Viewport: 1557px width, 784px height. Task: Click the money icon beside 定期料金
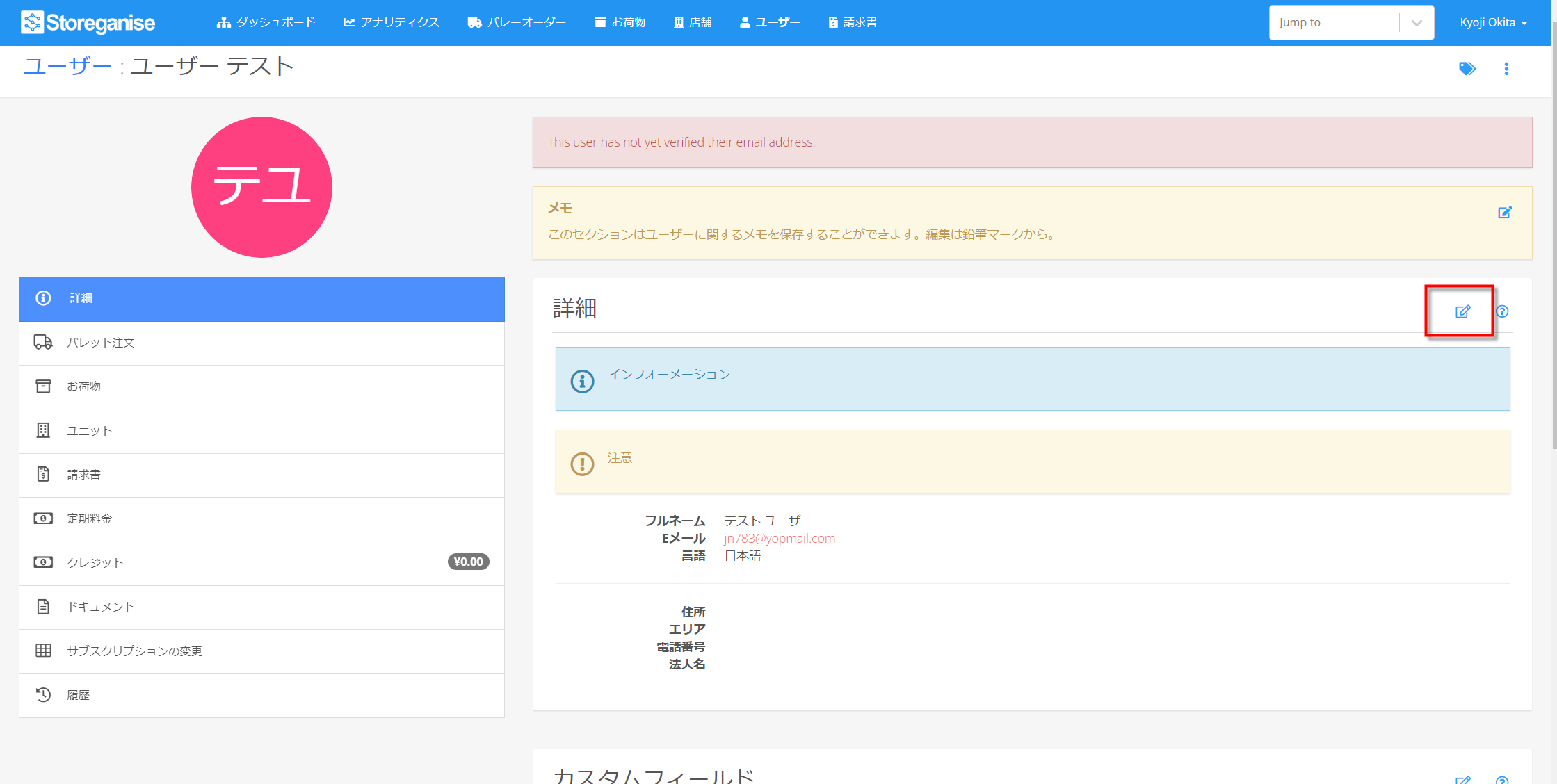[43, 518]
